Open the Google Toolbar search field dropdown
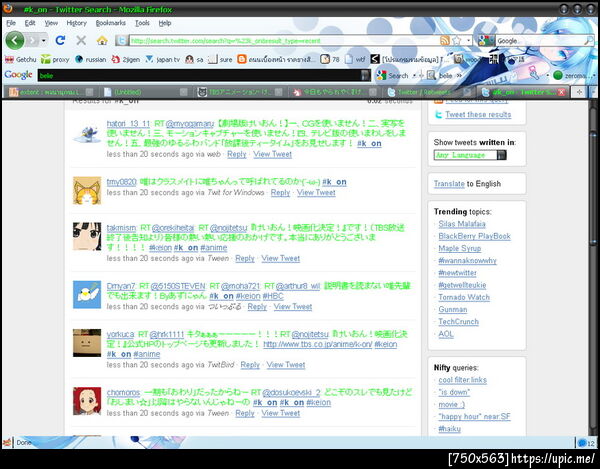 point(366,75)
